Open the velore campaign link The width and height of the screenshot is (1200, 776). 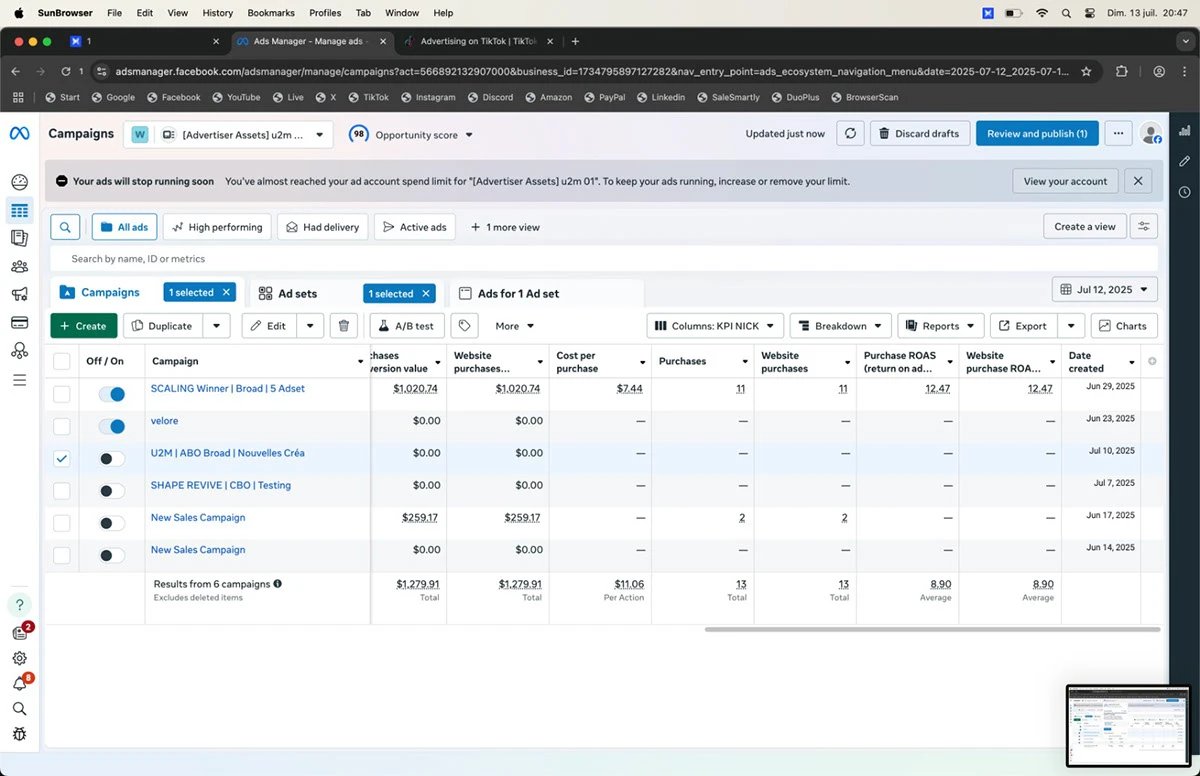pos(164,421)
